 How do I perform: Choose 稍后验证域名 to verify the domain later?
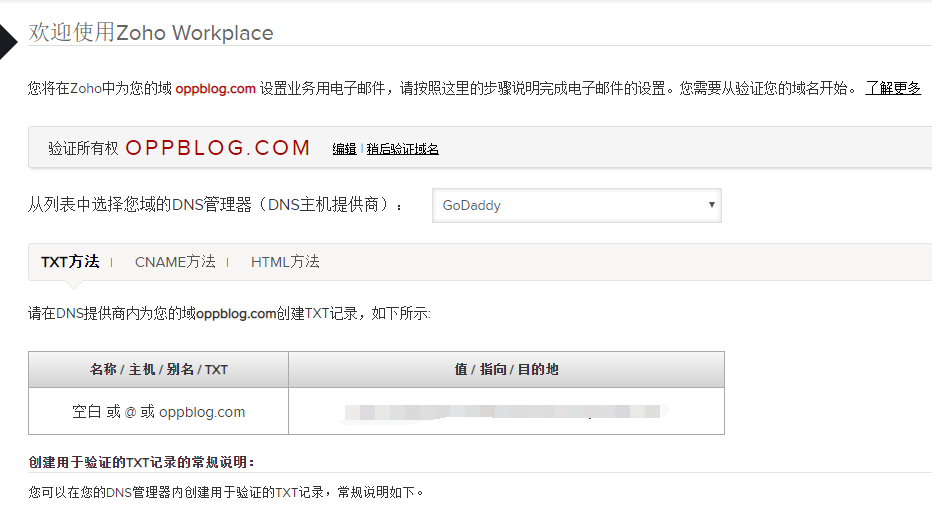pos(403,149)
